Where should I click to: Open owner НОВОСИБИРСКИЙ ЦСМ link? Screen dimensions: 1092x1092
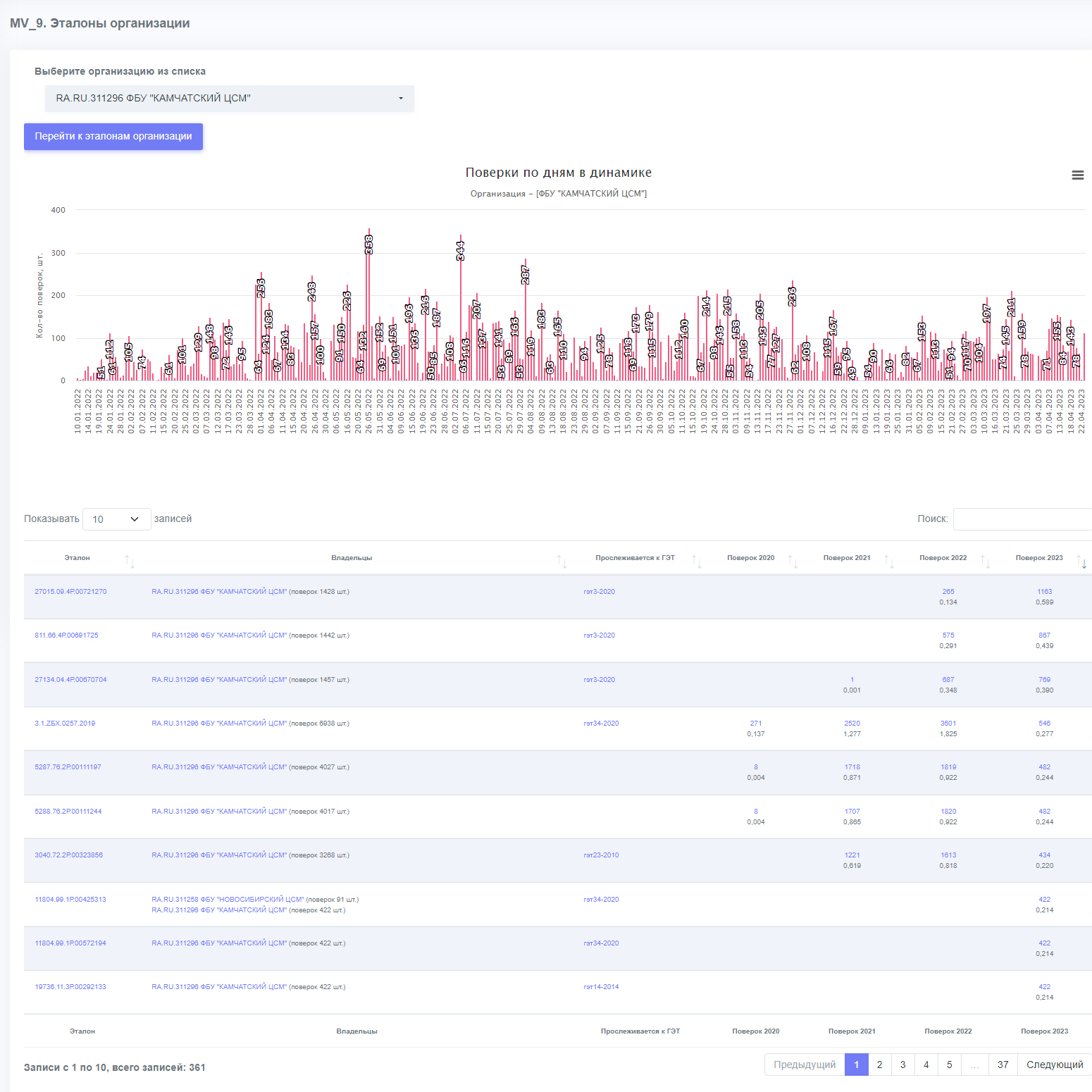(228, 900)
